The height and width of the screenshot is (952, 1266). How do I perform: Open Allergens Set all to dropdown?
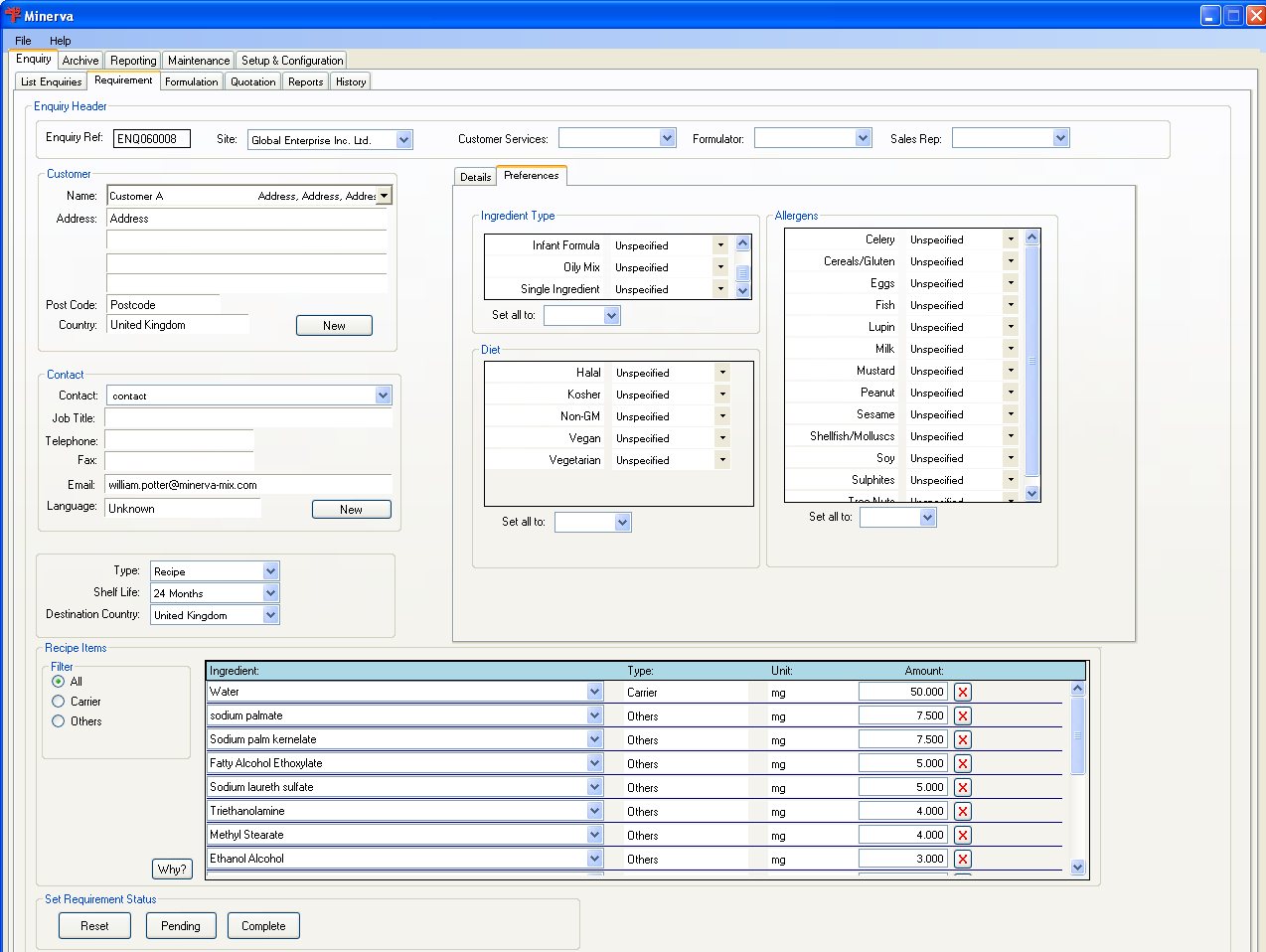pos(927,517)
